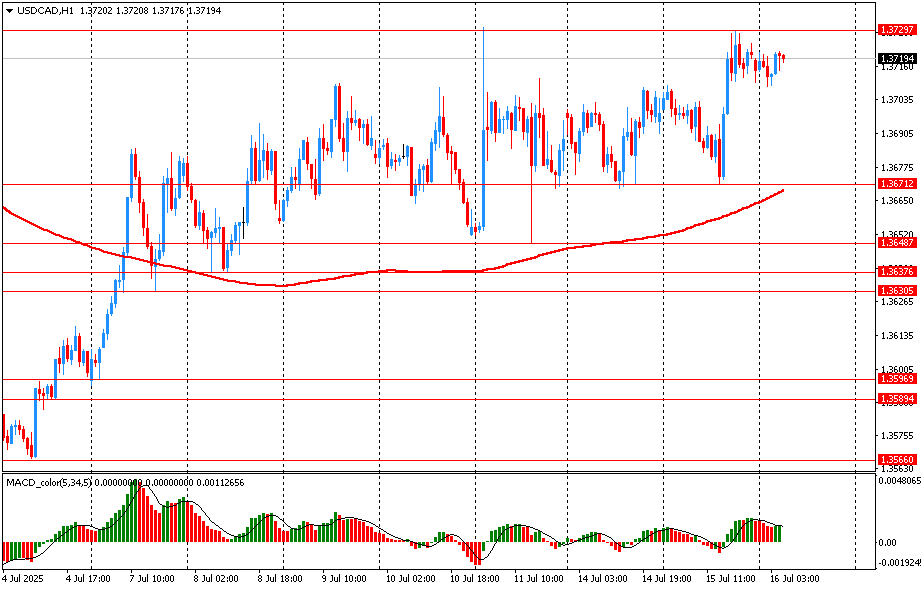Click the 1.36487 price level label
921x590 pixels.
click(x=897, y=243)
